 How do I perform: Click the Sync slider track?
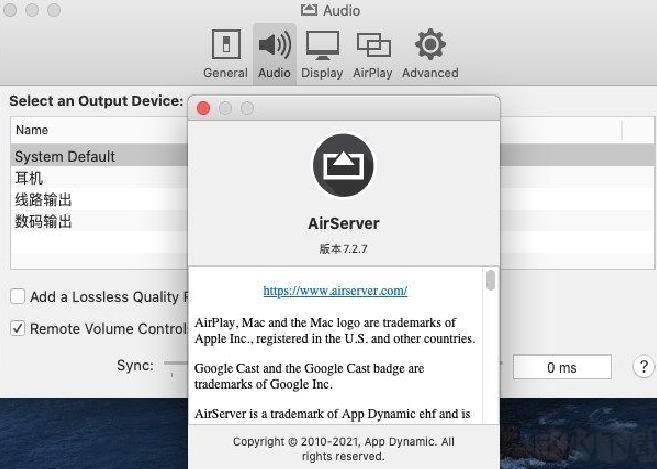175,363
